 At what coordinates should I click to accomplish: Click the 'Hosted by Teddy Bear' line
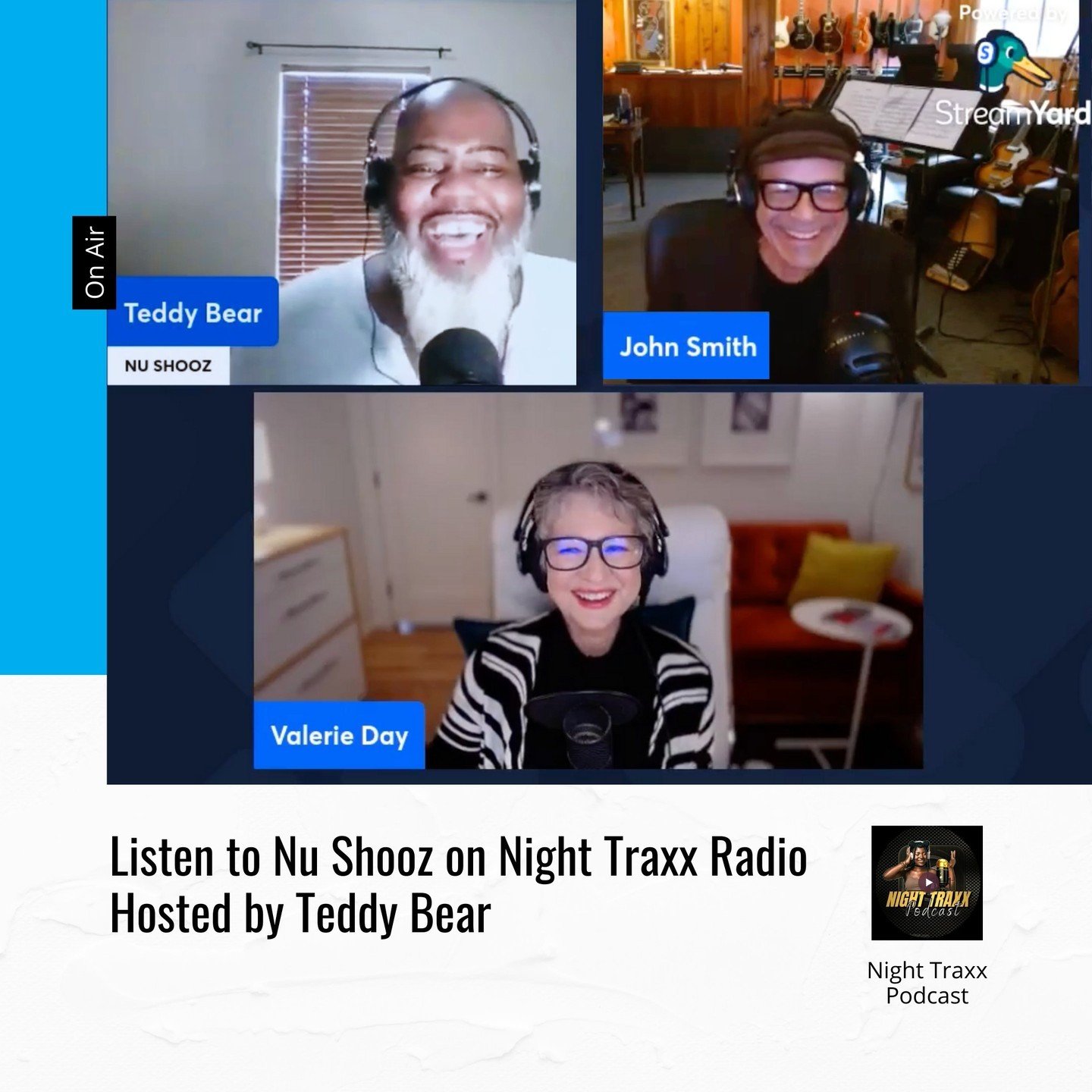click(300, 914)
